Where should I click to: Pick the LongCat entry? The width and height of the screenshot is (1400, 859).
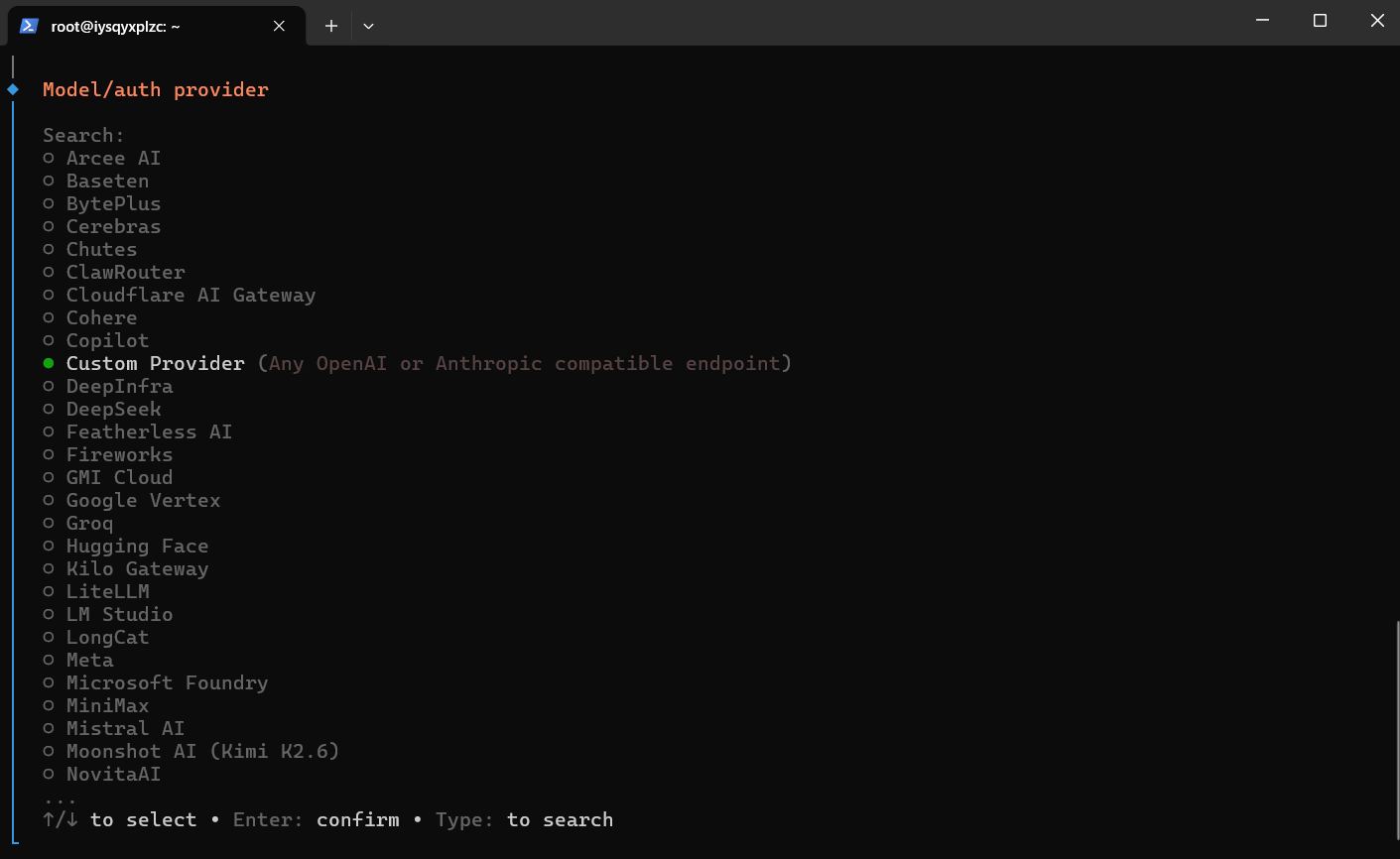click(x=96, y=637)
